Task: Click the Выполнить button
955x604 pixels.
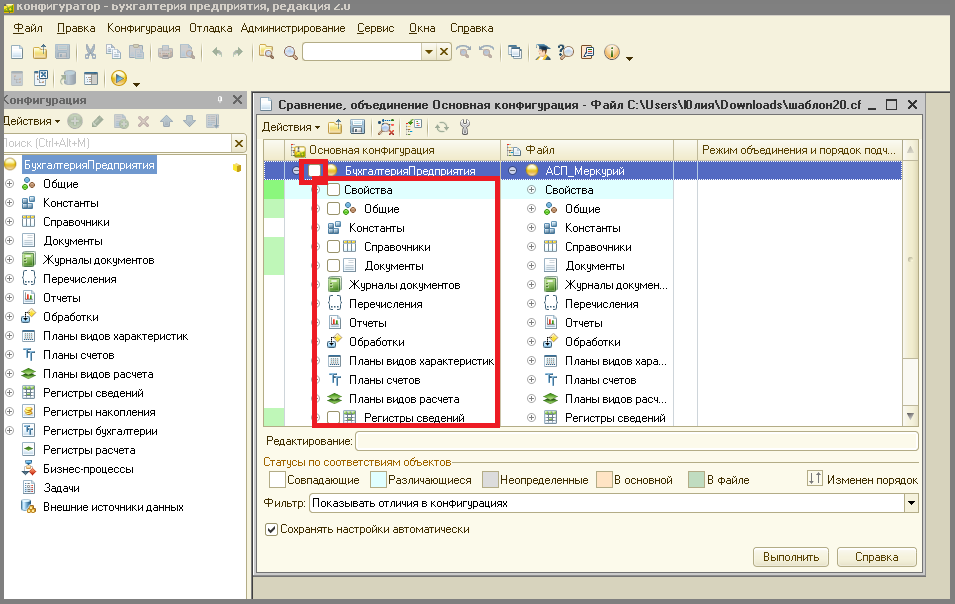Action: click(791, 557)
